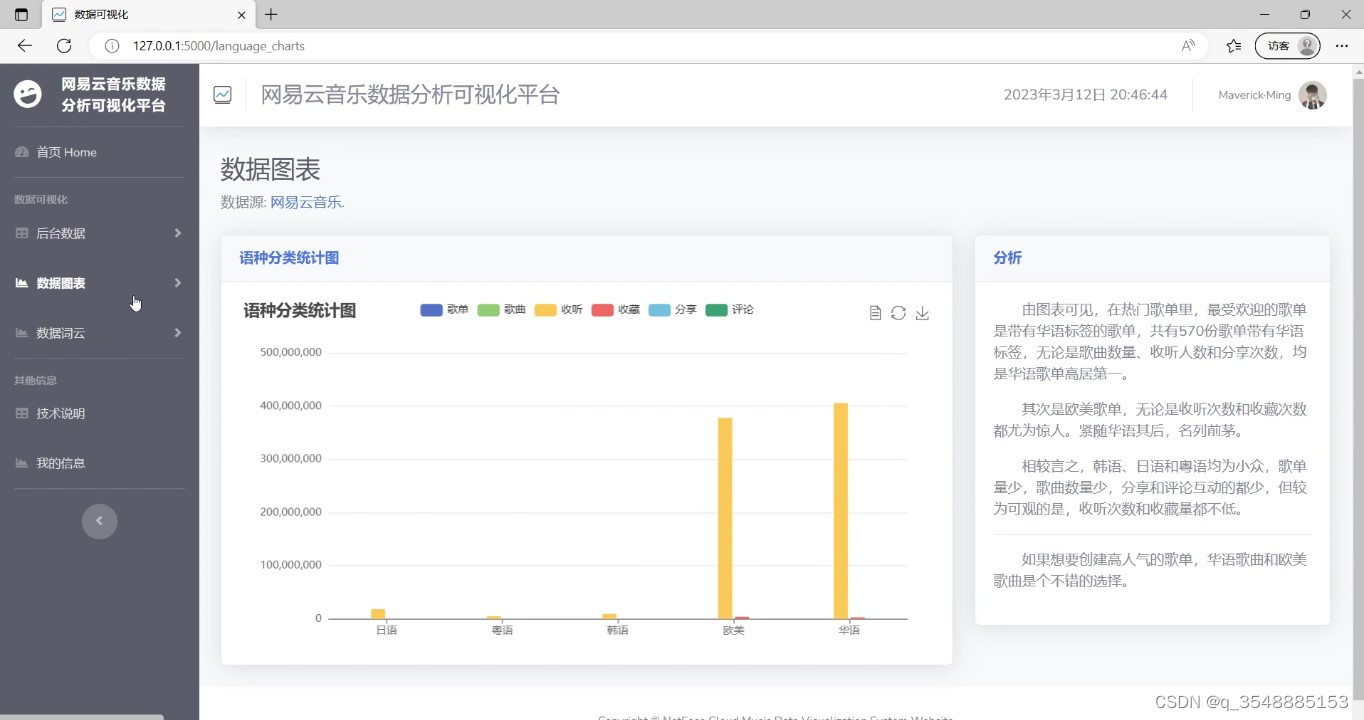Screen dimensions: 1364x720
Task: Follow the 网易云音乐 data source link
Action: tap(307, 202)
